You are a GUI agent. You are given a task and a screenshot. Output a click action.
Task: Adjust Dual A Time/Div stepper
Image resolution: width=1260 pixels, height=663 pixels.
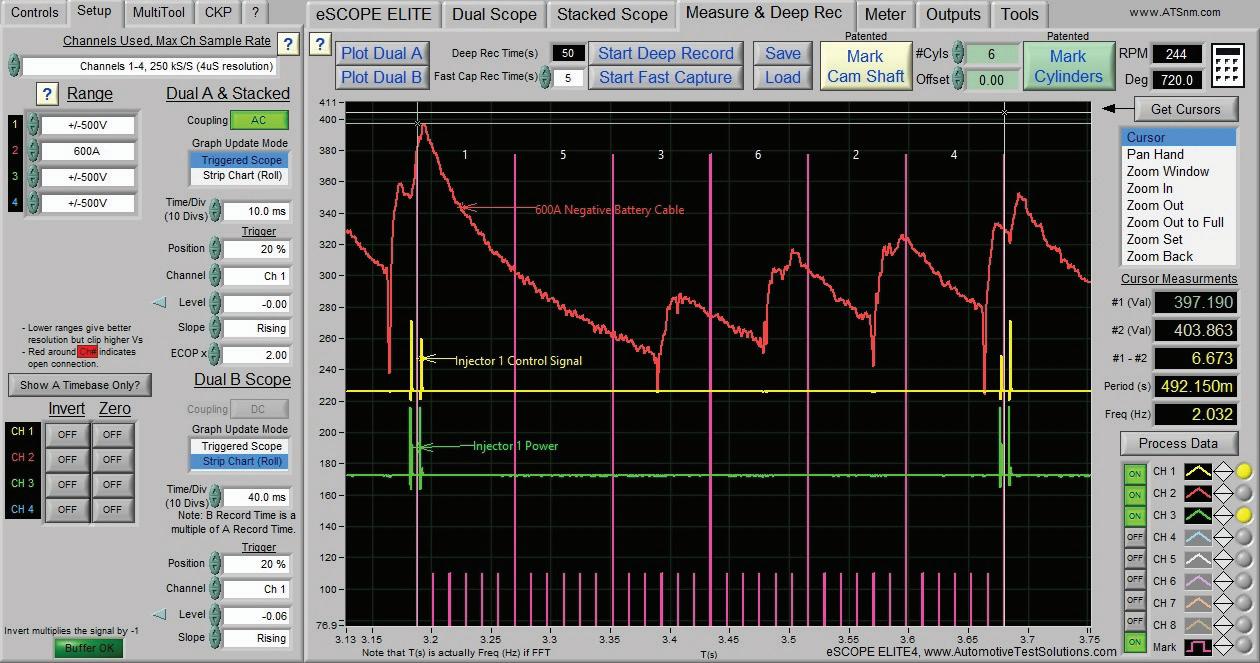pos(215,211)
